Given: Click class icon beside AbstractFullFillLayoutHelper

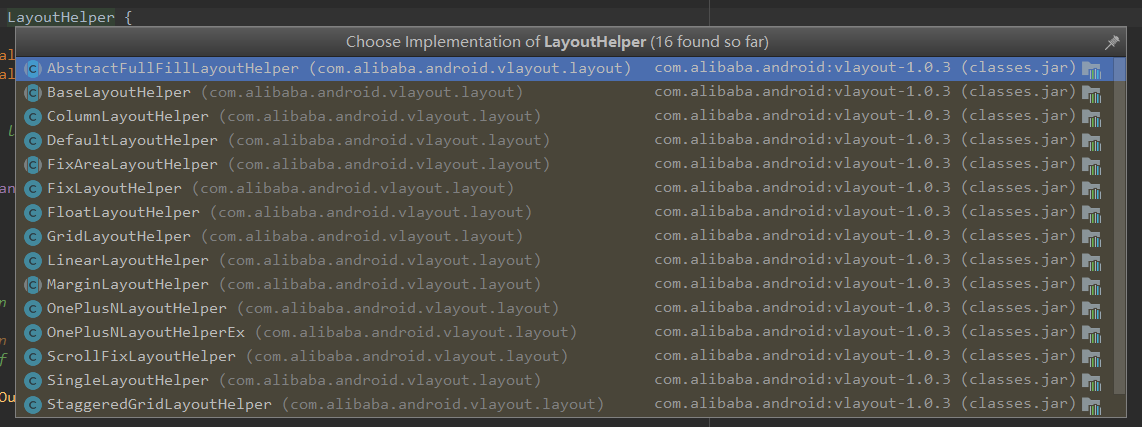Looking at the screenshot, I should click(x=32, y=69).
